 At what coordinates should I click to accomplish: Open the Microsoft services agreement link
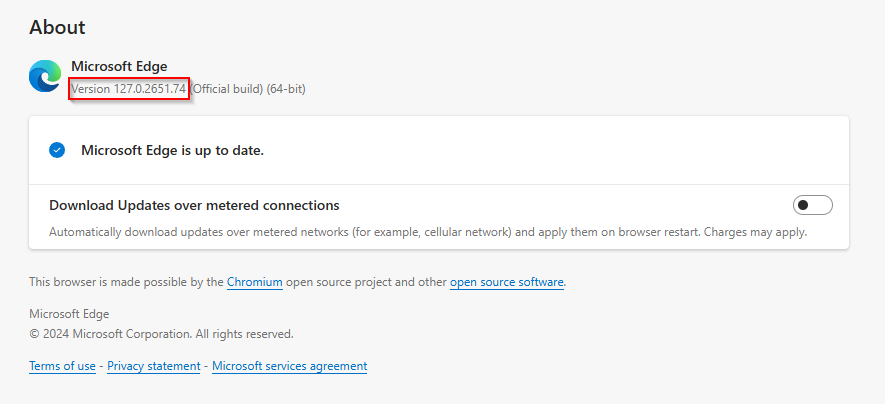pyautogui.click(x=290, y=366)
